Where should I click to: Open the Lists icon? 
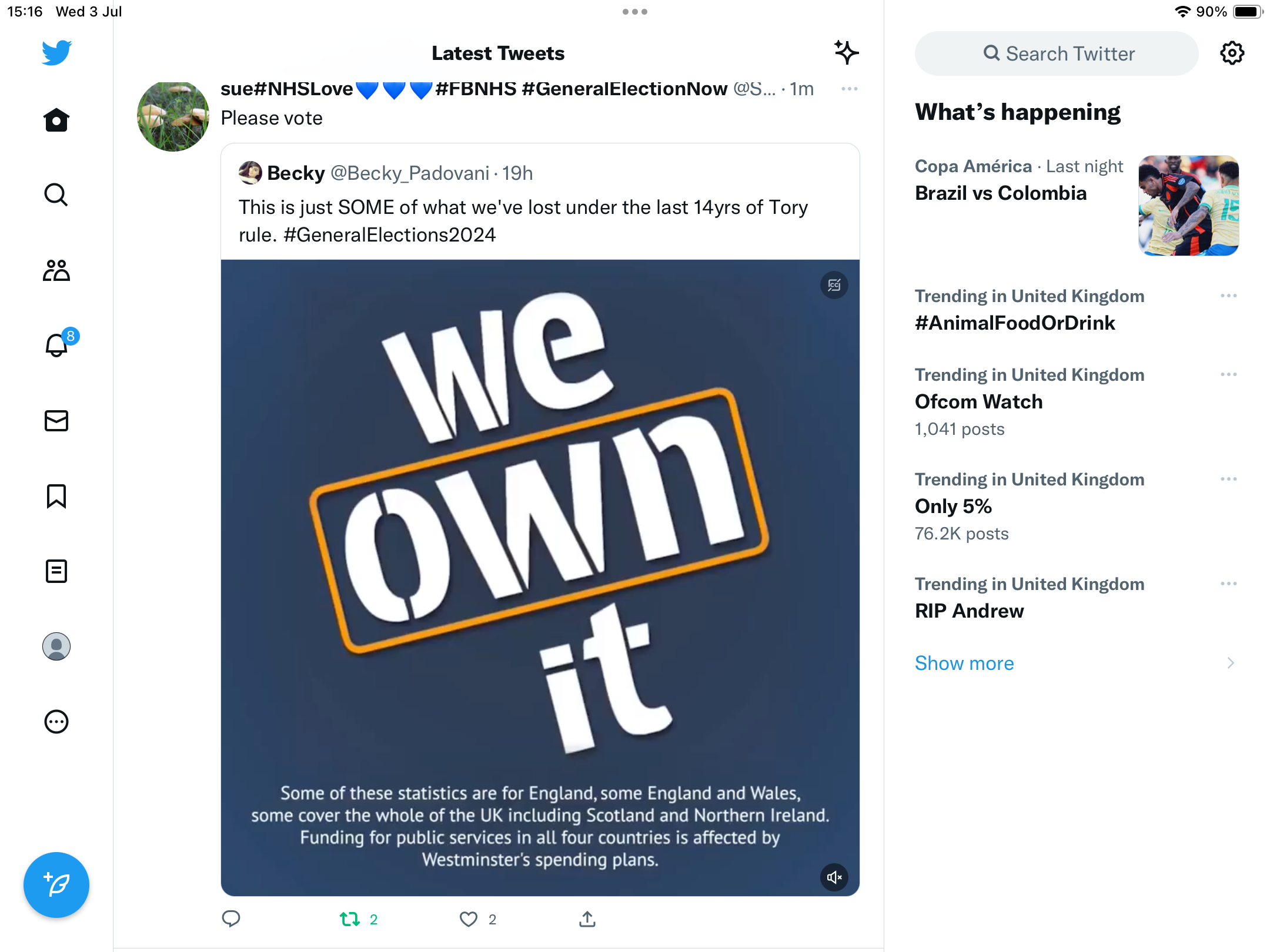point(56,571)
